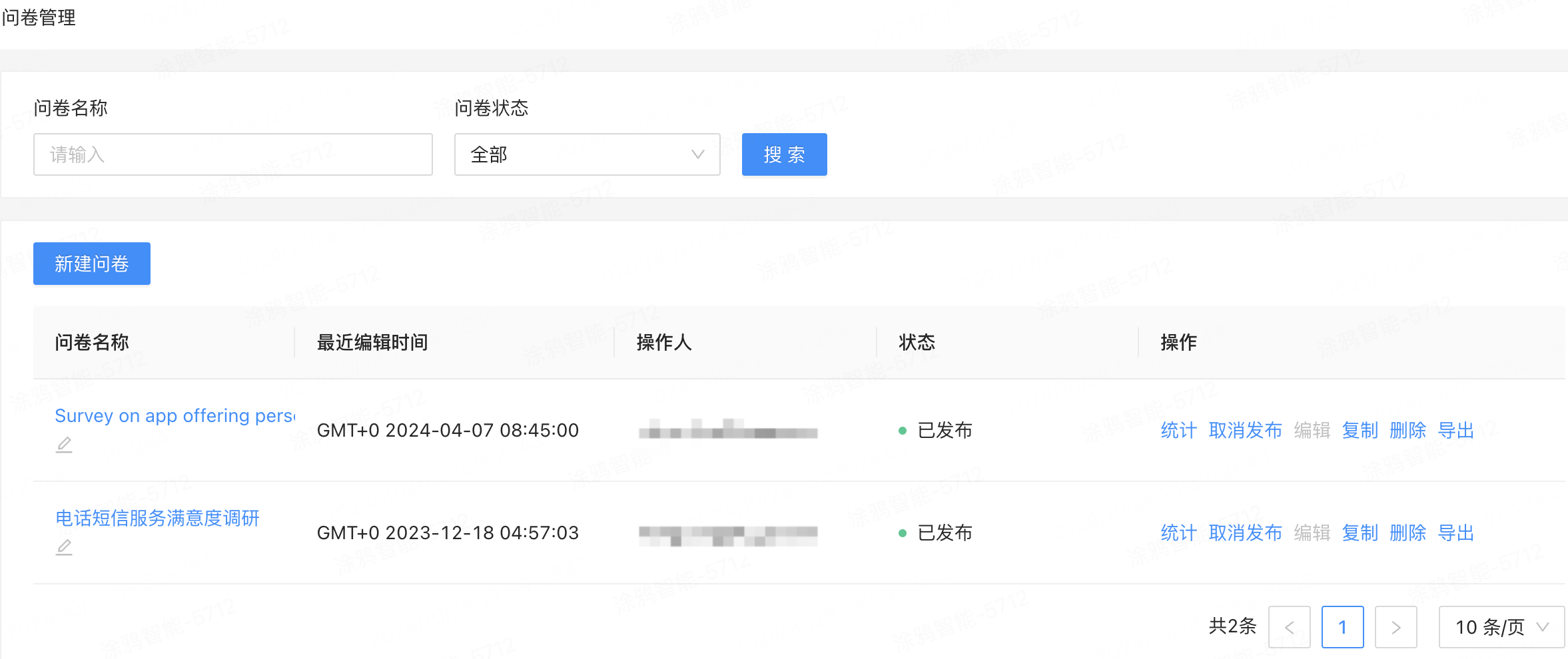This screenshot has height=659, width=1568.
Task: Click the 操作人 column header
Action: tap(664, 342)
